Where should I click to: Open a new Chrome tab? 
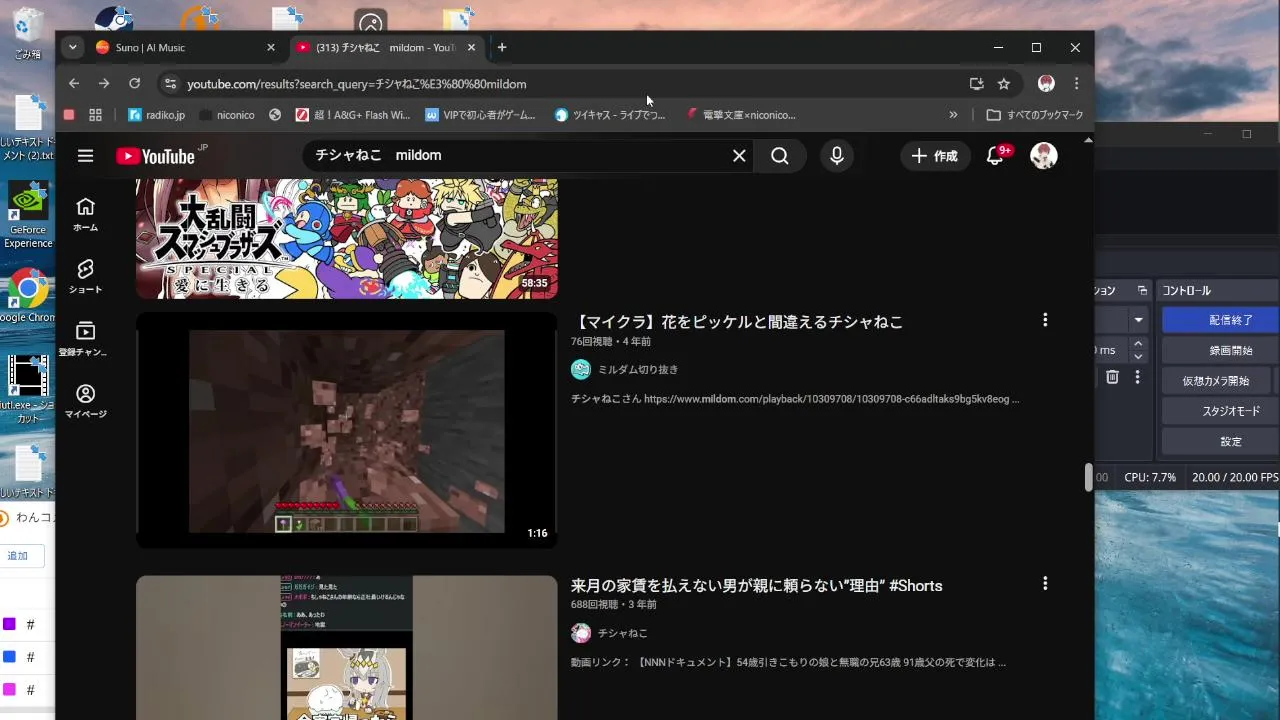pyautogui.click(x=502, y=48)
